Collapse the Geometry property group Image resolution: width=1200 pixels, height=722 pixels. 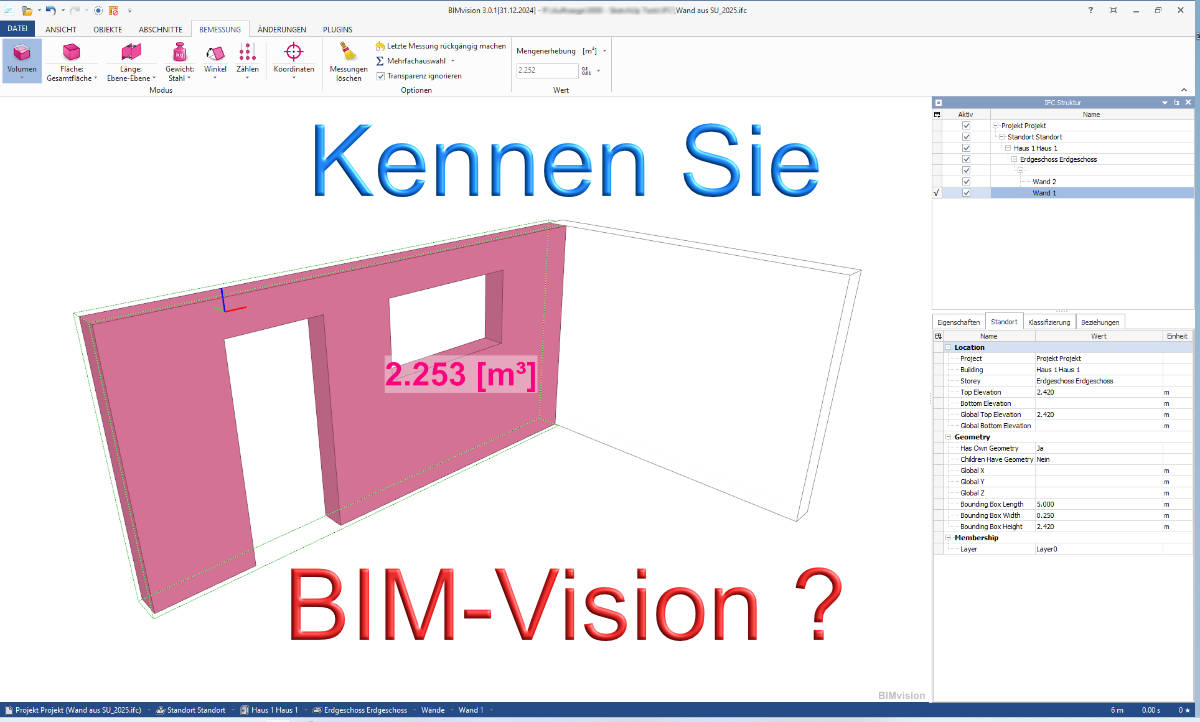[x=948, y=437]
